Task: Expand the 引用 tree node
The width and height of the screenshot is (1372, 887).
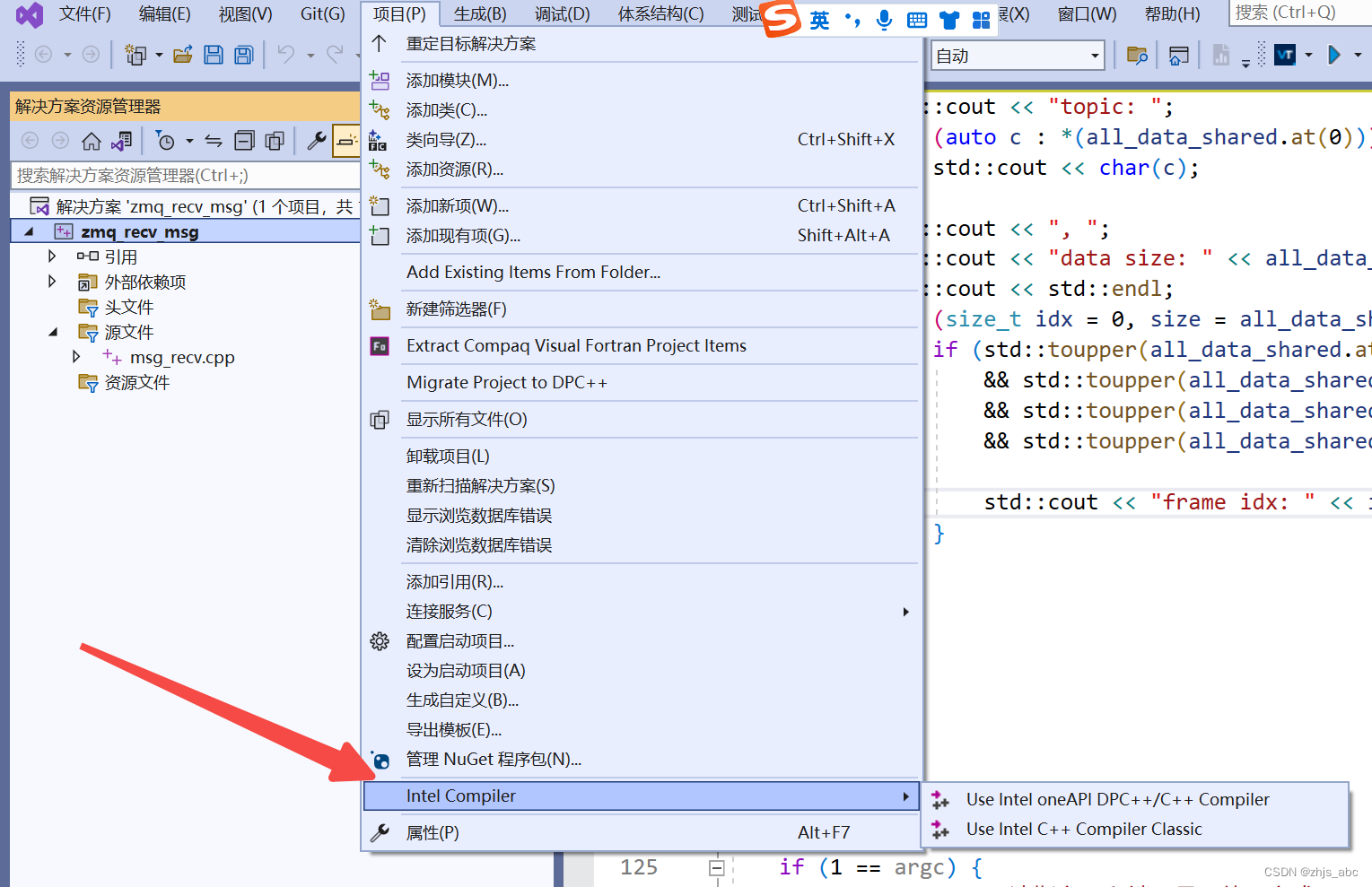Action: [x=52, y=257]
